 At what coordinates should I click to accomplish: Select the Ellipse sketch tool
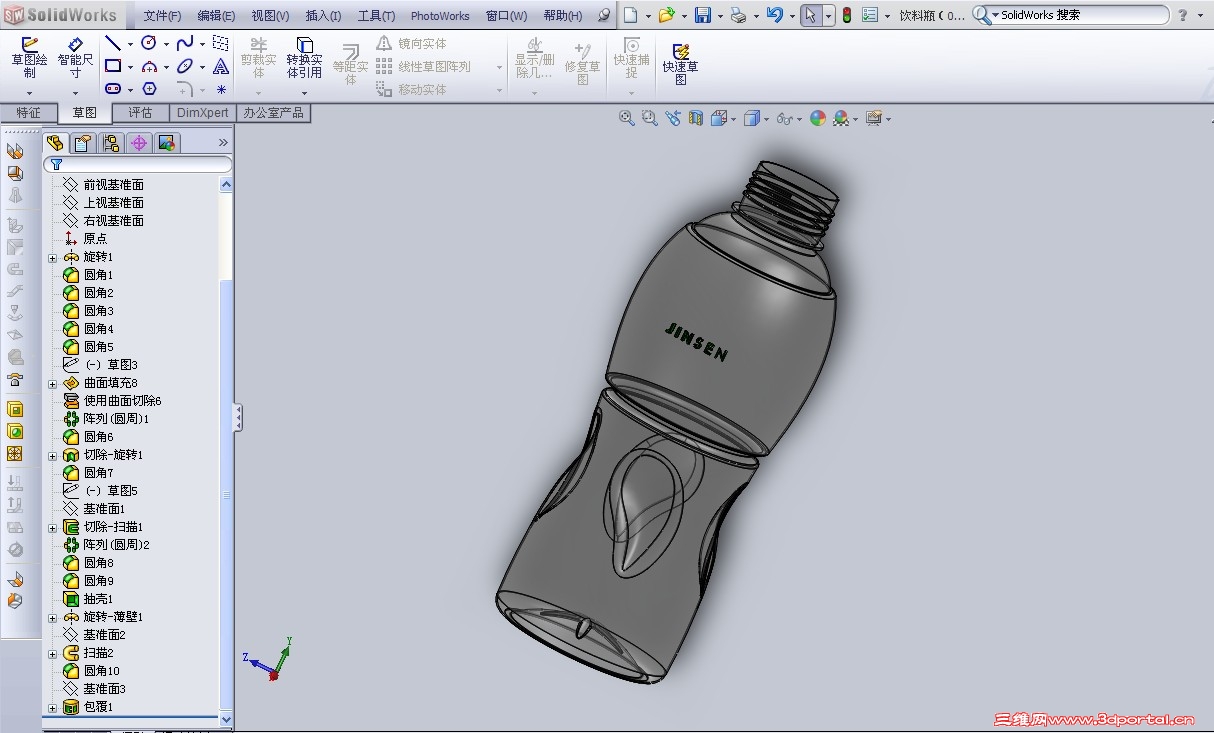[x=185, y=66]
